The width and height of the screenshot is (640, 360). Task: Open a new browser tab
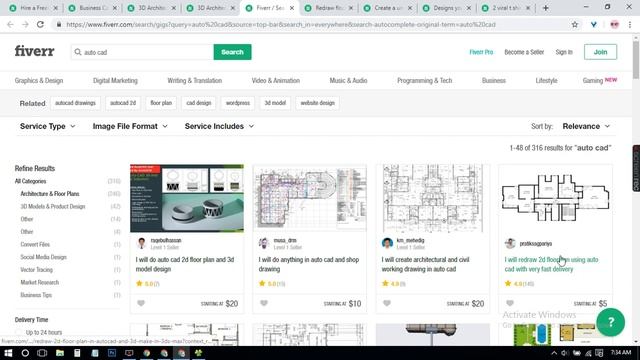tap(546, 8)
